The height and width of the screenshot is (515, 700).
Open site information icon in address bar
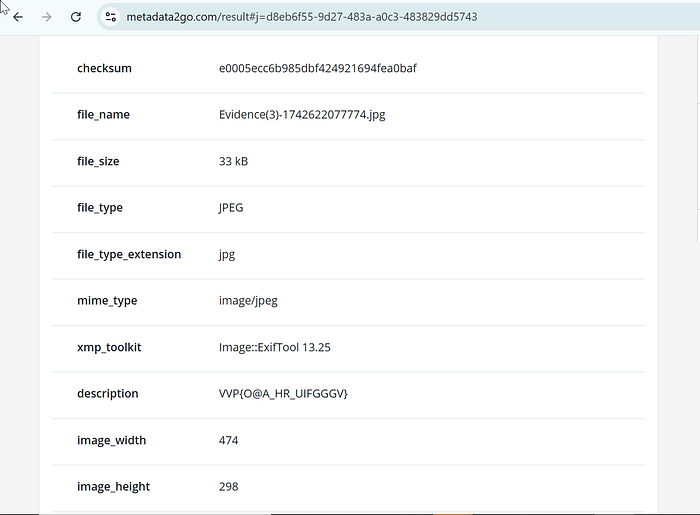(110, 17)
